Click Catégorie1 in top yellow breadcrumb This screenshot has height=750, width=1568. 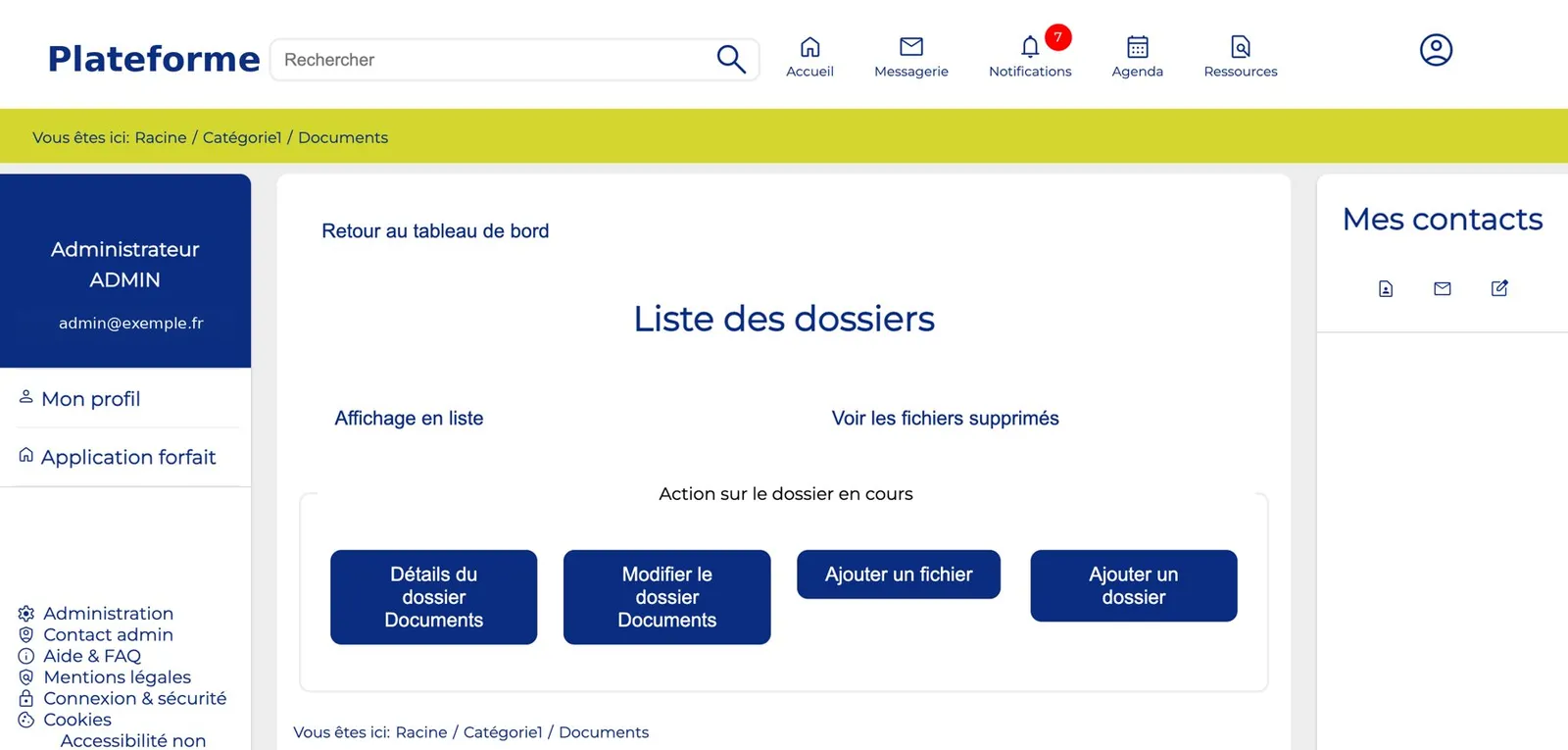coord(242,137)
